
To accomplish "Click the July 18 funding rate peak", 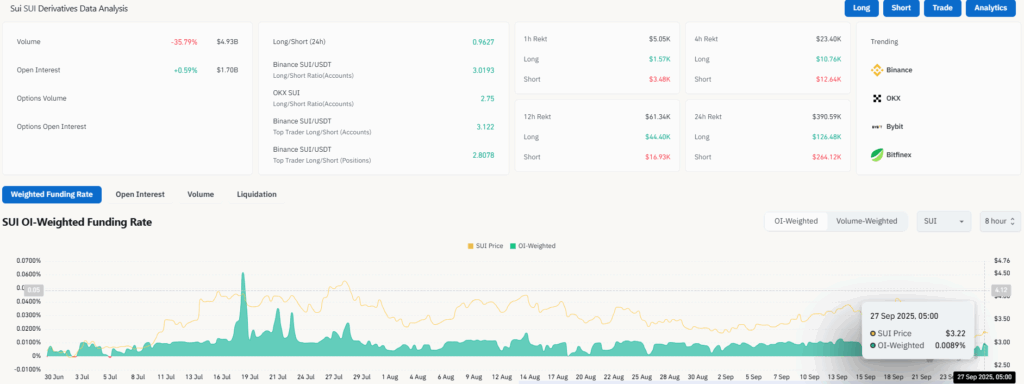I will [243, 274].
